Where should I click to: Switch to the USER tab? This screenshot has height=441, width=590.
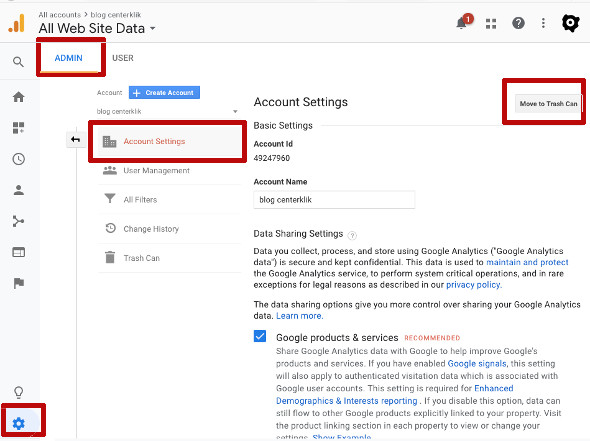pyautogui.click(x=123, y=58)
